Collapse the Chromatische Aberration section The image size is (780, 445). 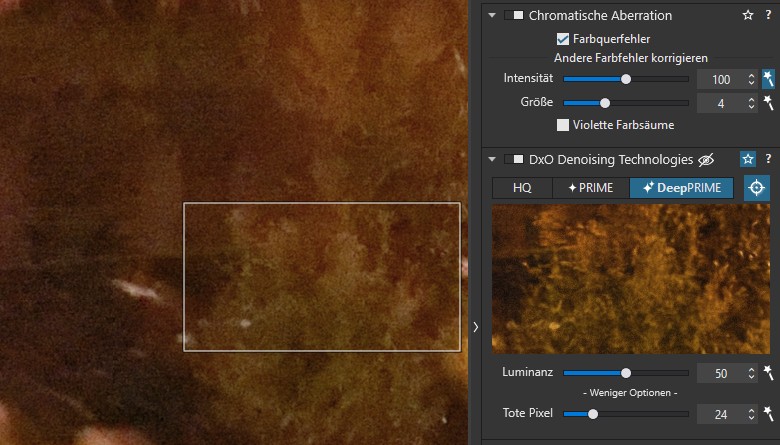point(492,16)
